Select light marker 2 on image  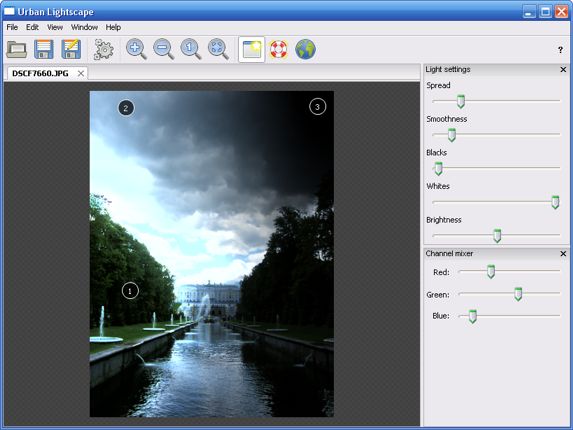pos(126,108)
